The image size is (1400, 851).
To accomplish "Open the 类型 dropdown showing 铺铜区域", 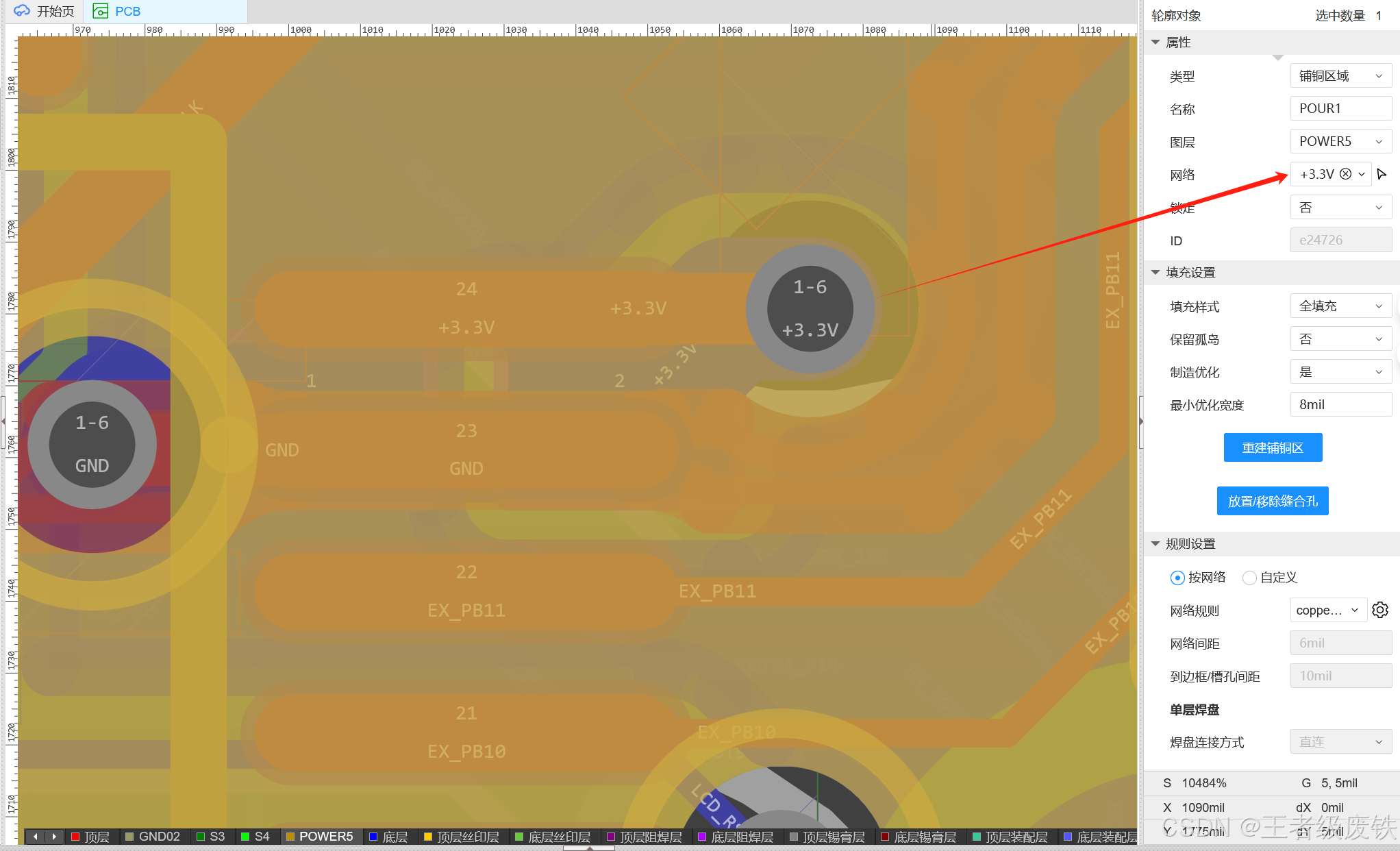I will [1340, 76].
